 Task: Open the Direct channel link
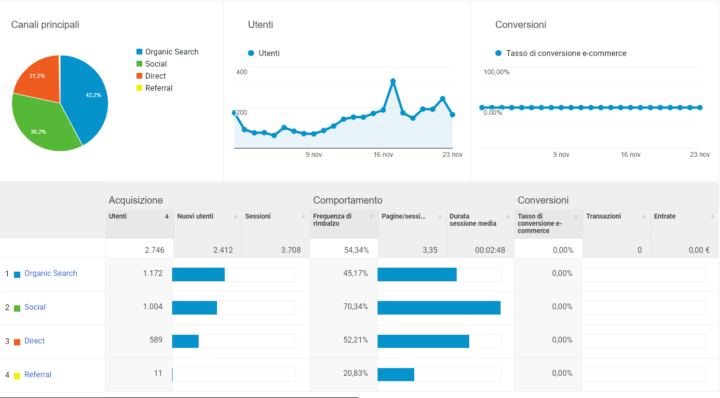pyautogui.click(x=34, y=341)
